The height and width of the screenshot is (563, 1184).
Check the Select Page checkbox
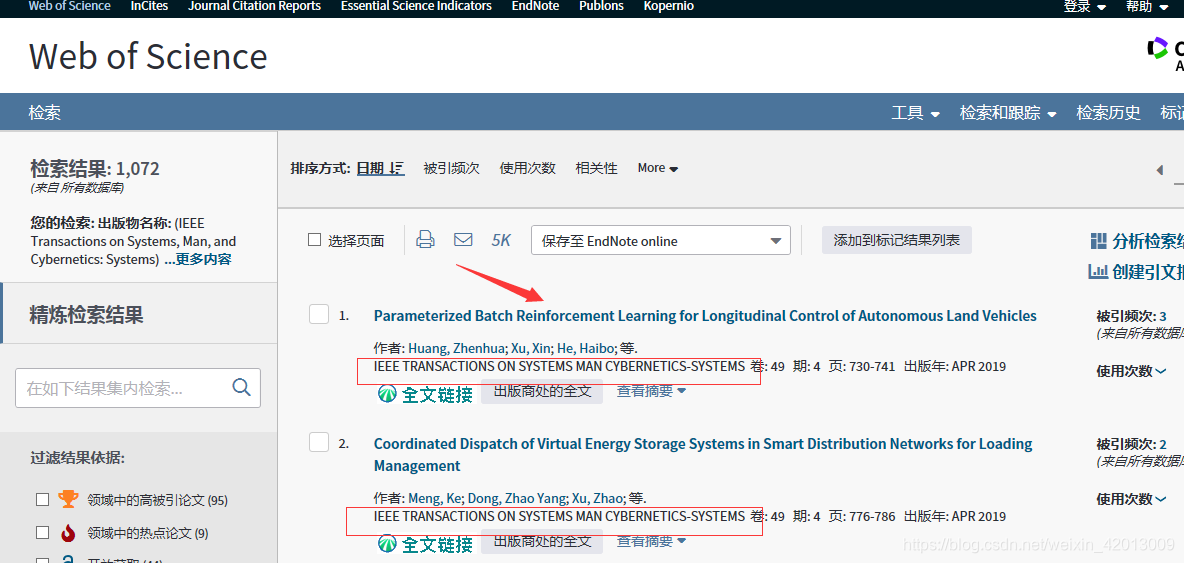pos(315,240)
